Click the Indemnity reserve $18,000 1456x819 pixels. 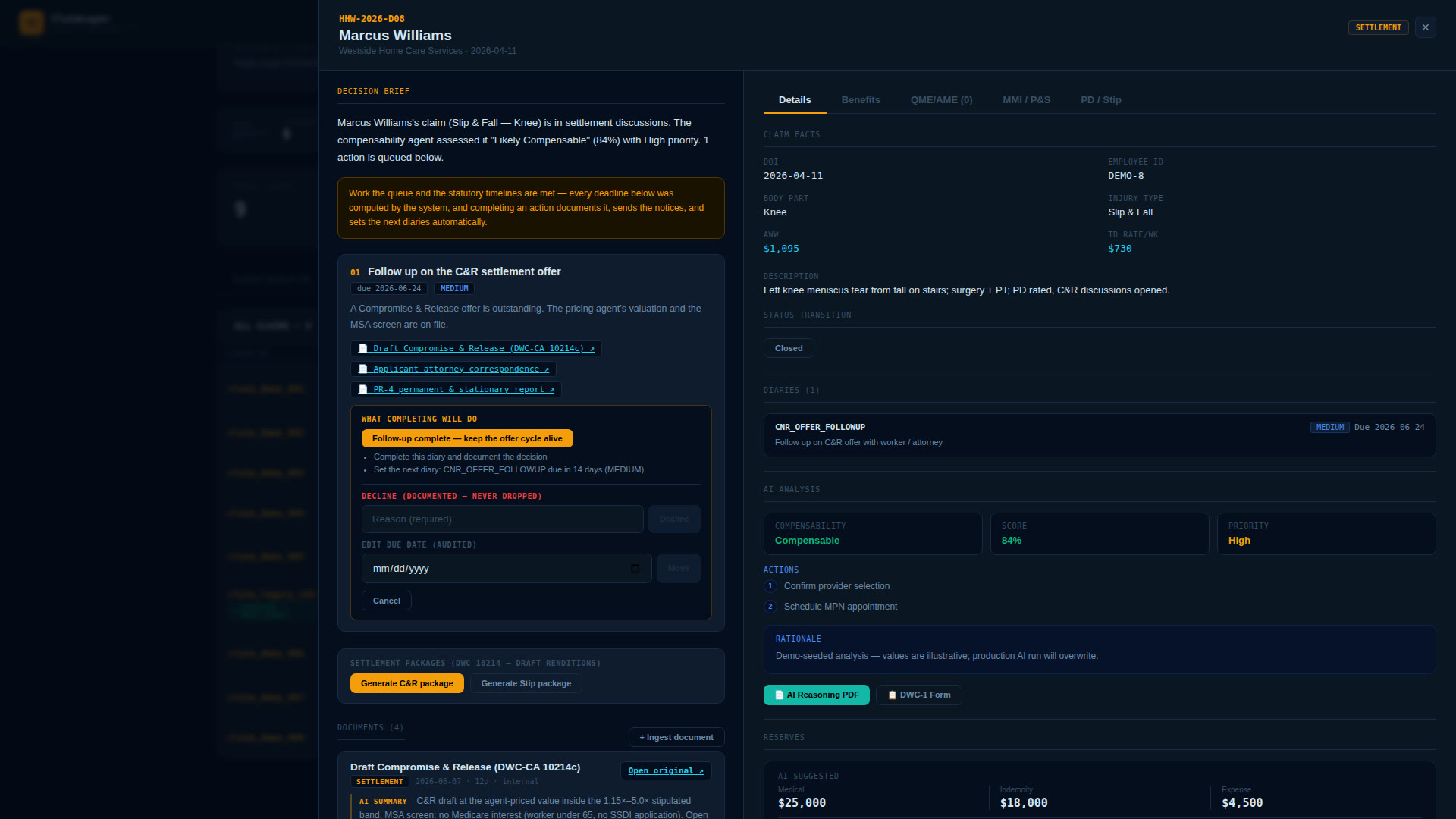point(1024,803)
